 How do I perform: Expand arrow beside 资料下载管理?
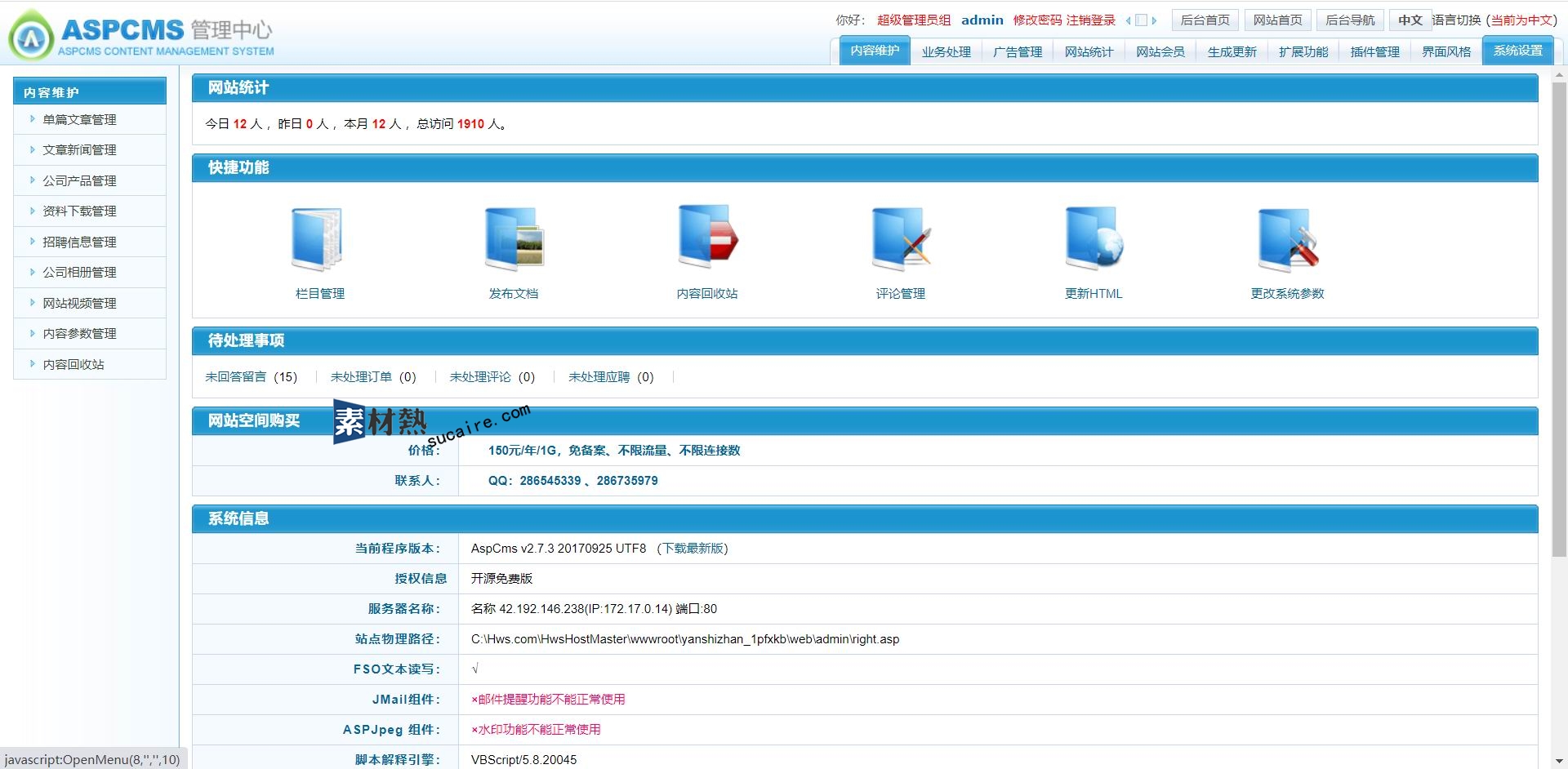pos(32,211)
